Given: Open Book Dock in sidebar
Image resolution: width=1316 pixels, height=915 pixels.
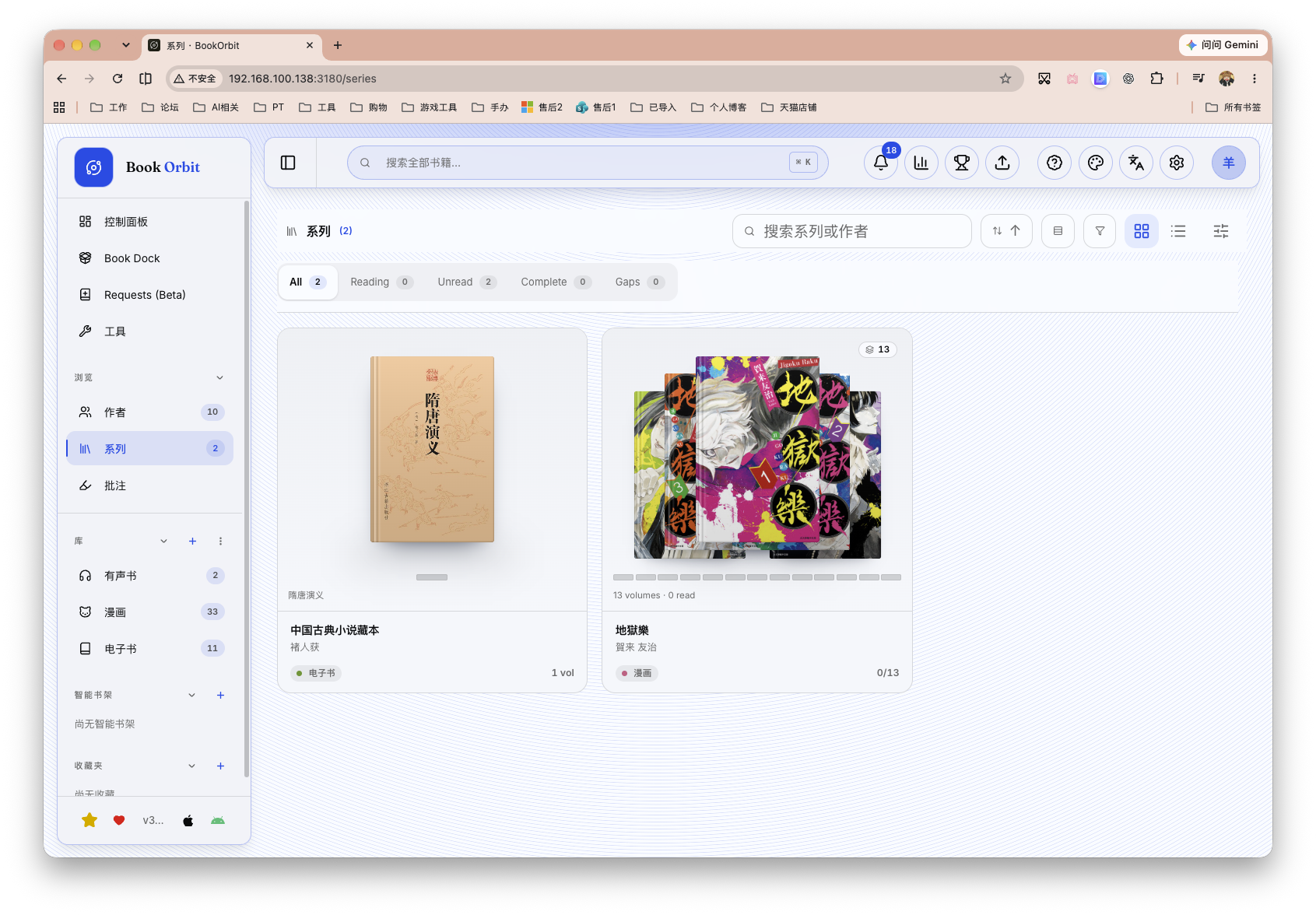Looking at the screenshot, I should tap(149, 258).
